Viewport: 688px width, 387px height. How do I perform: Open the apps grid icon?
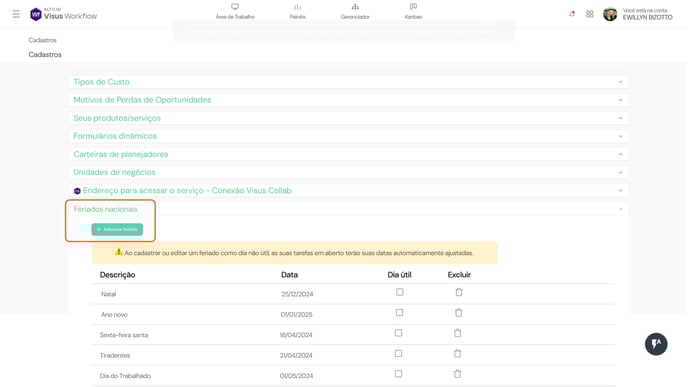point(590,14)
